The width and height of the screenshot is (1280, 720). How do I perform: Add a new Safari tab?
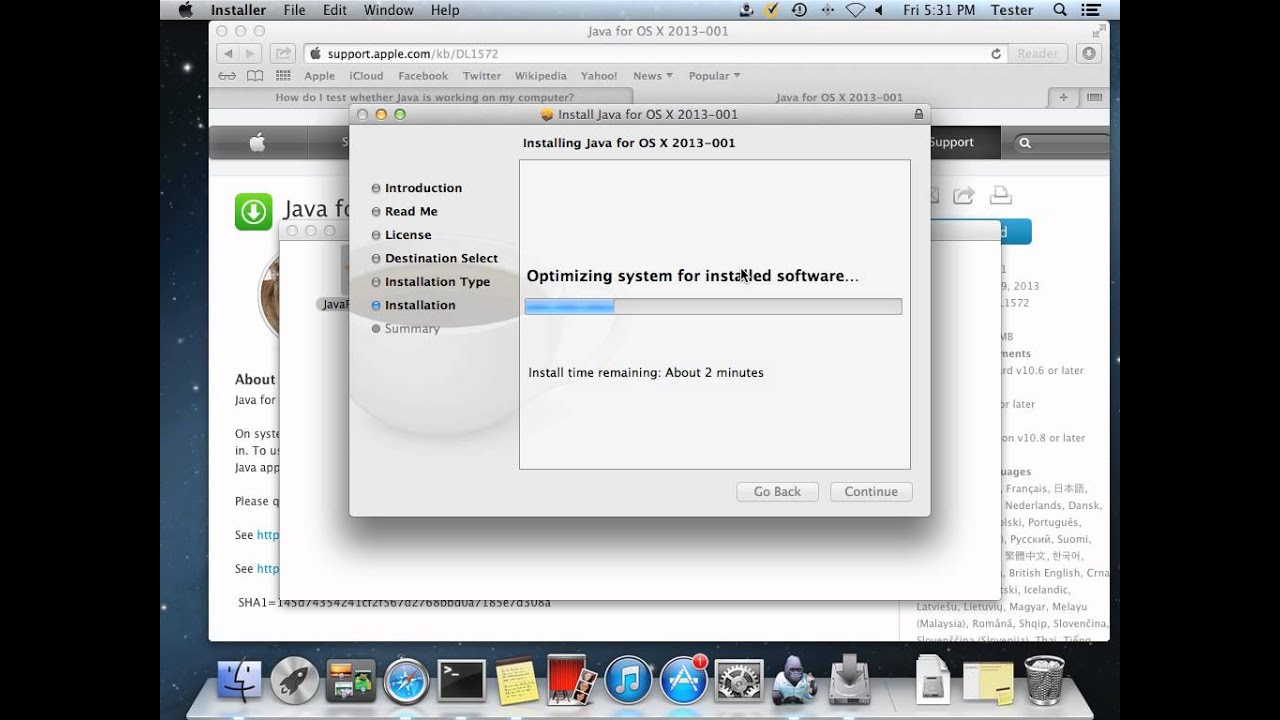pyautogui.click(x=1063, y=97)
